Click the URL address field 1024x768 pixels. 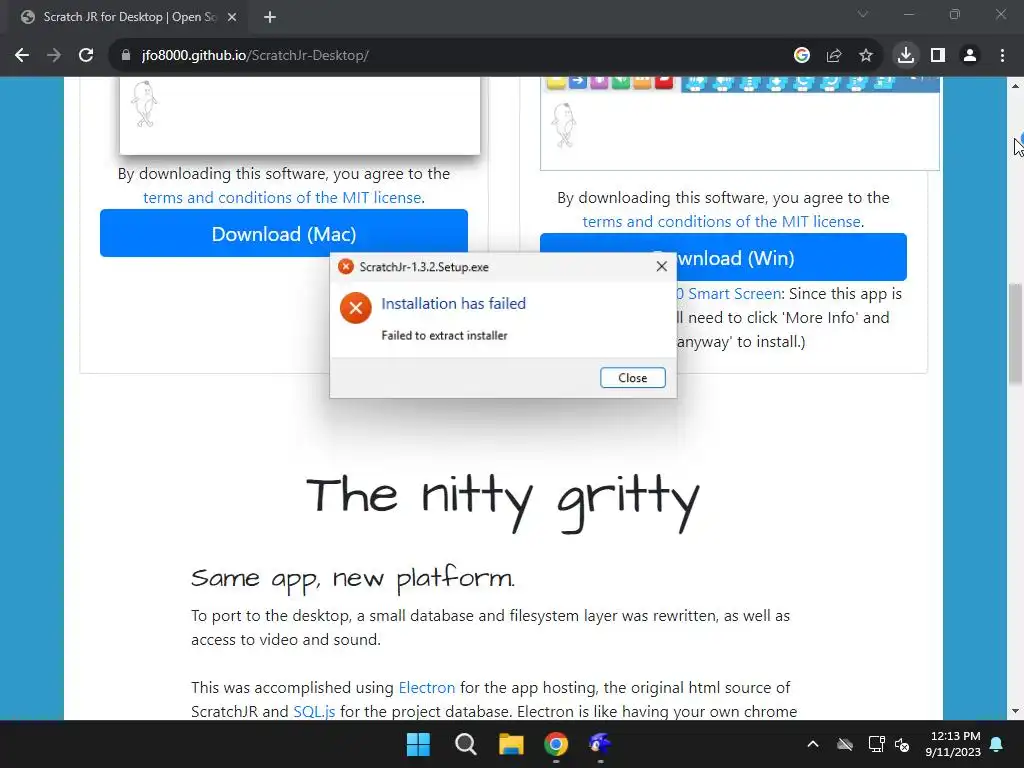click(x=457, y=56)
